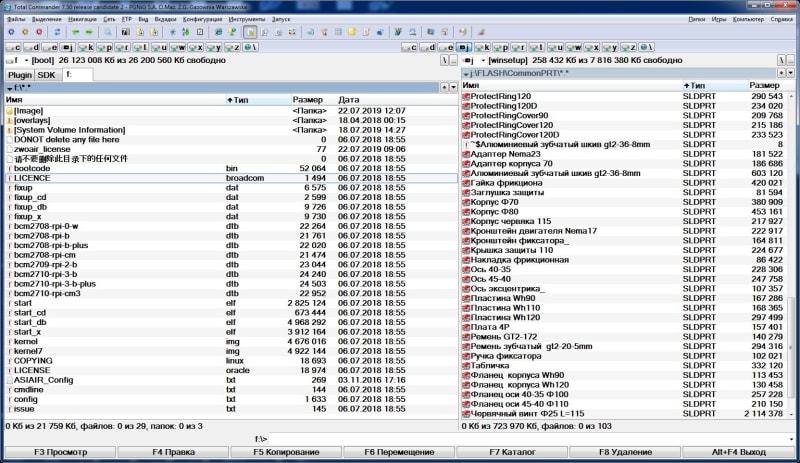Open the Файлы menu
800x463 pixels.
(16, 19)
